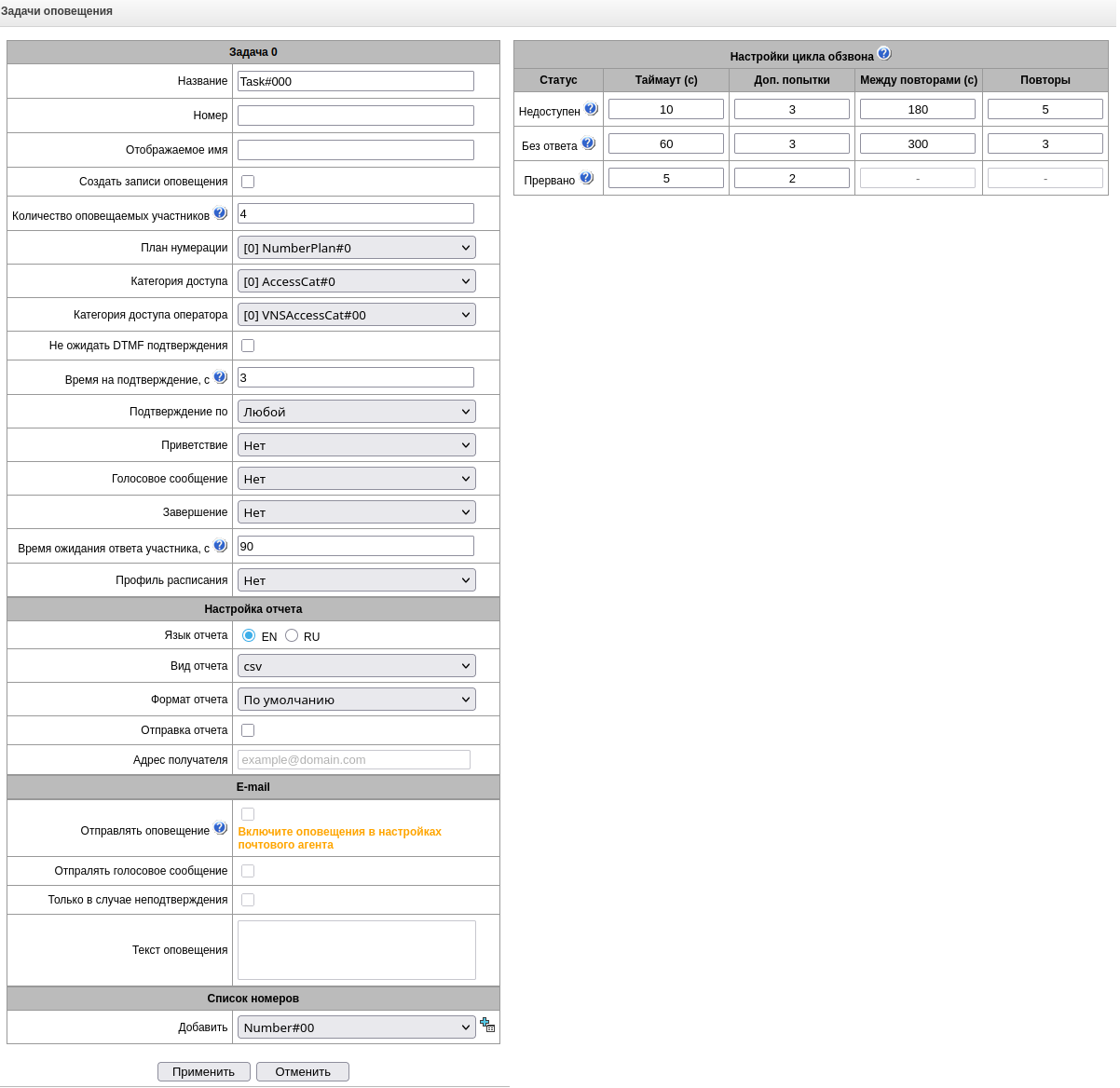Image resolution: width=1120 pixels, height=1088 pixels.
Task: Select RU report language radio button
Action: pos(292,635)
